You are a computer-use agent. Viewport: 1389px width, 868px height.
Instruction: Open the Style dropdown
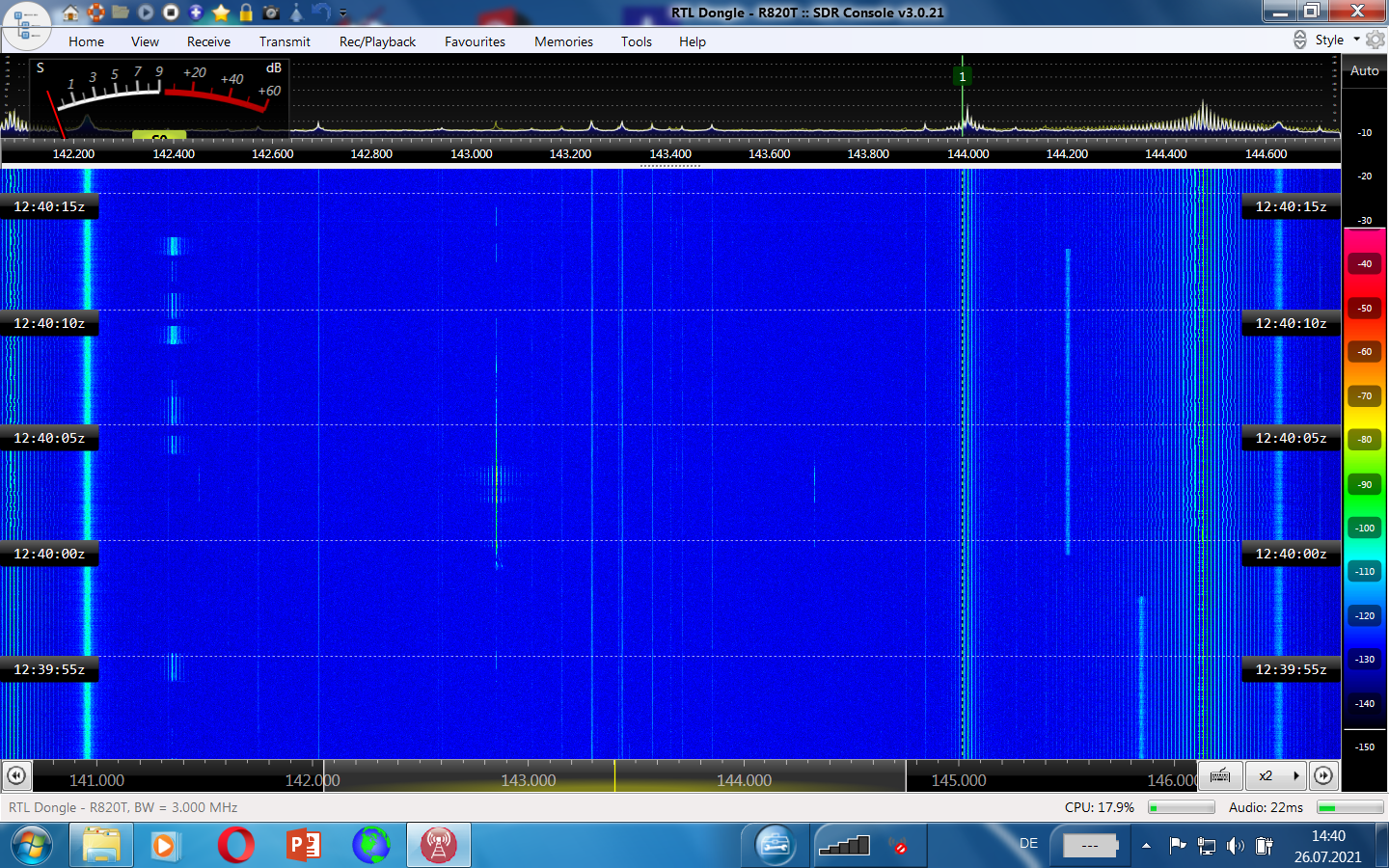pos(1337,40)
